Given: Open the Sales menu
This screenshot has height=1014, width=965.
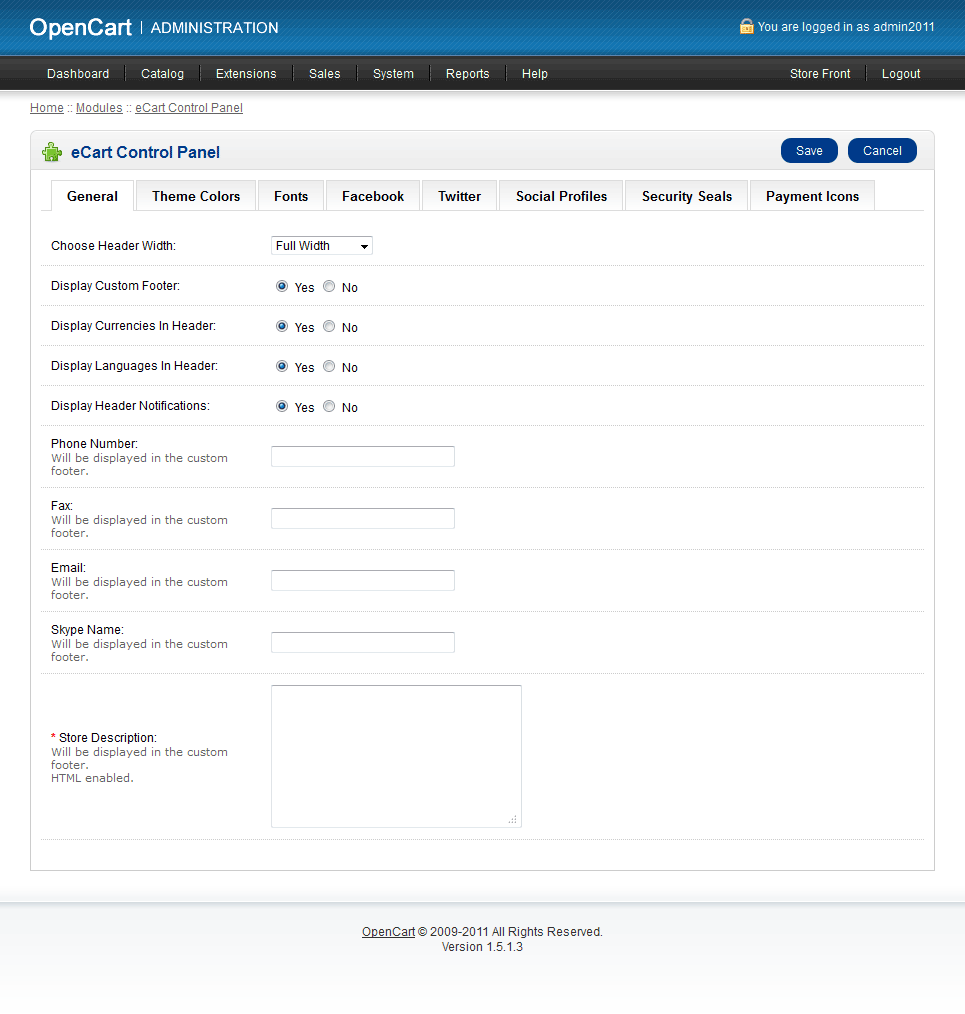Looking at the screenshot, I should coord(325,74).
